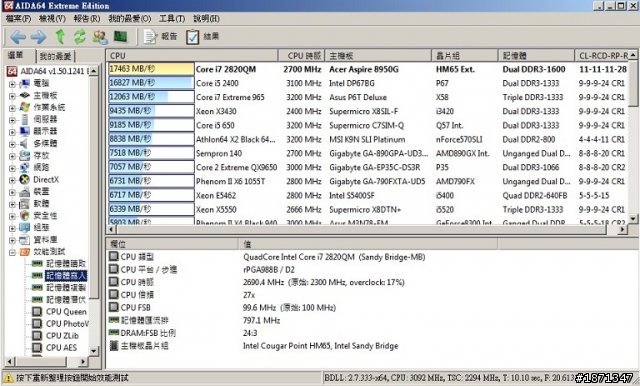
Task: Collapse the 效能測試 tree node
Action: click(12, 253)
